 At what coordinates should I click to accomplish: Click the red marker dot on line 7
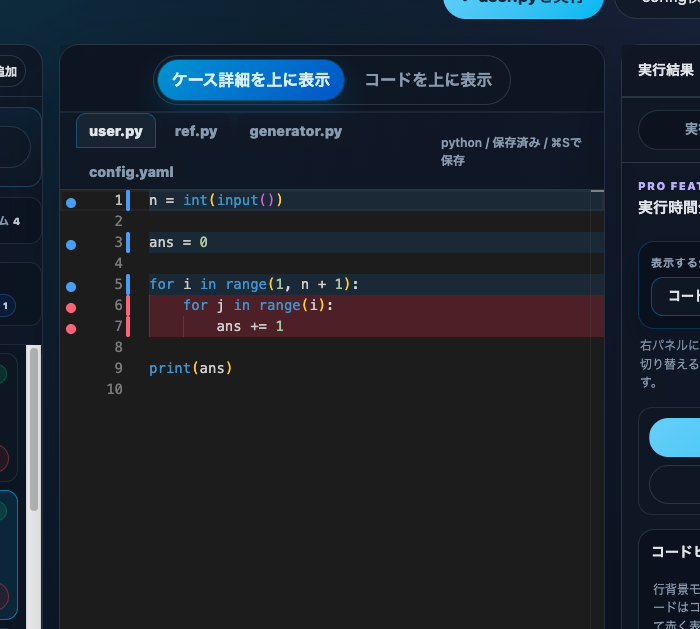(71, 329)
